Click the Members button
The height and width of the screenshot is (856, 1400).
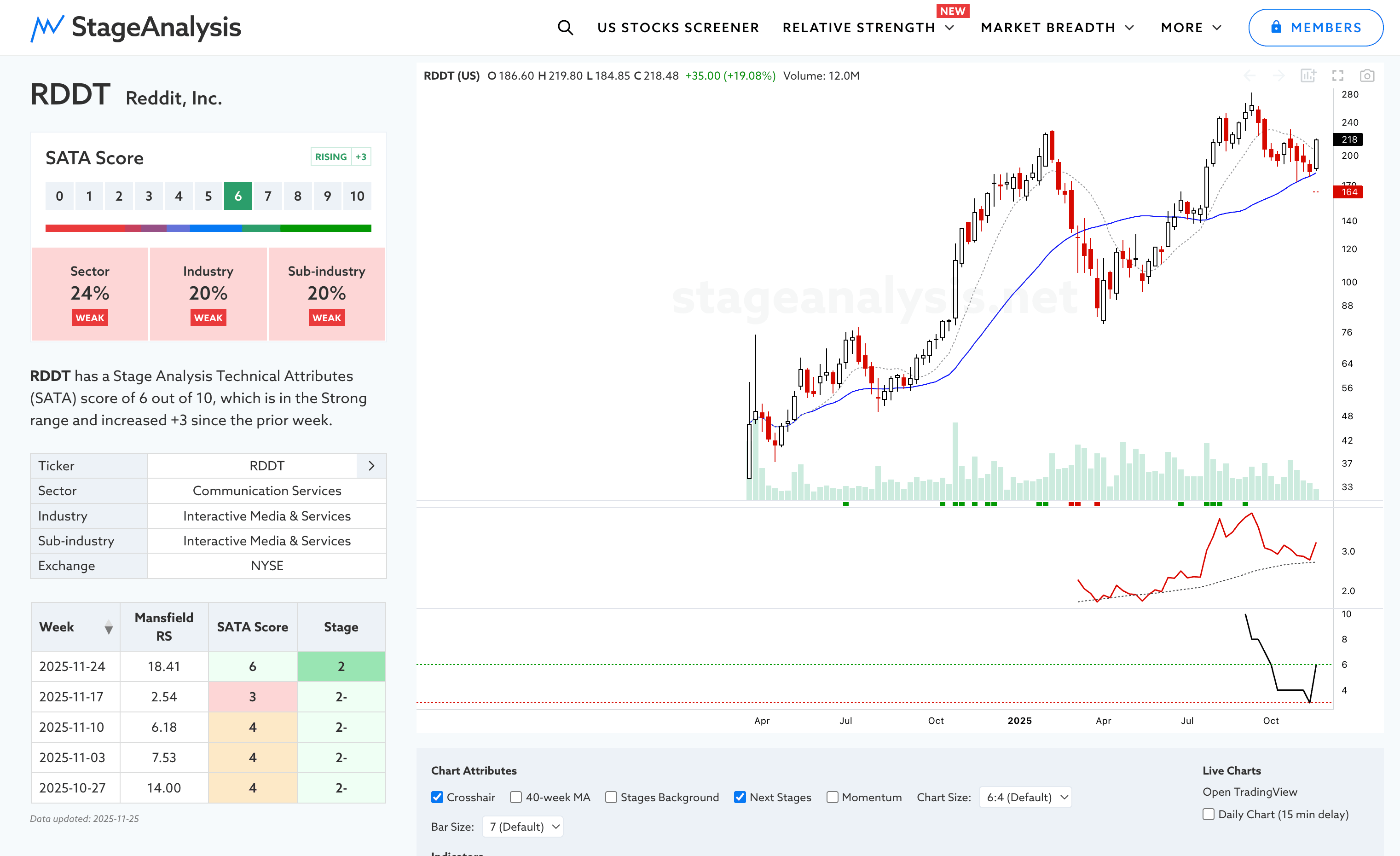1315,27
